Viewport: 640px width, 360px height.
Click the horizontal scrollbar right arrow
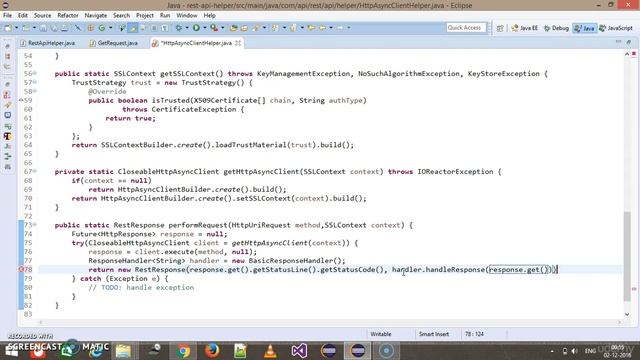click(619, 322)
